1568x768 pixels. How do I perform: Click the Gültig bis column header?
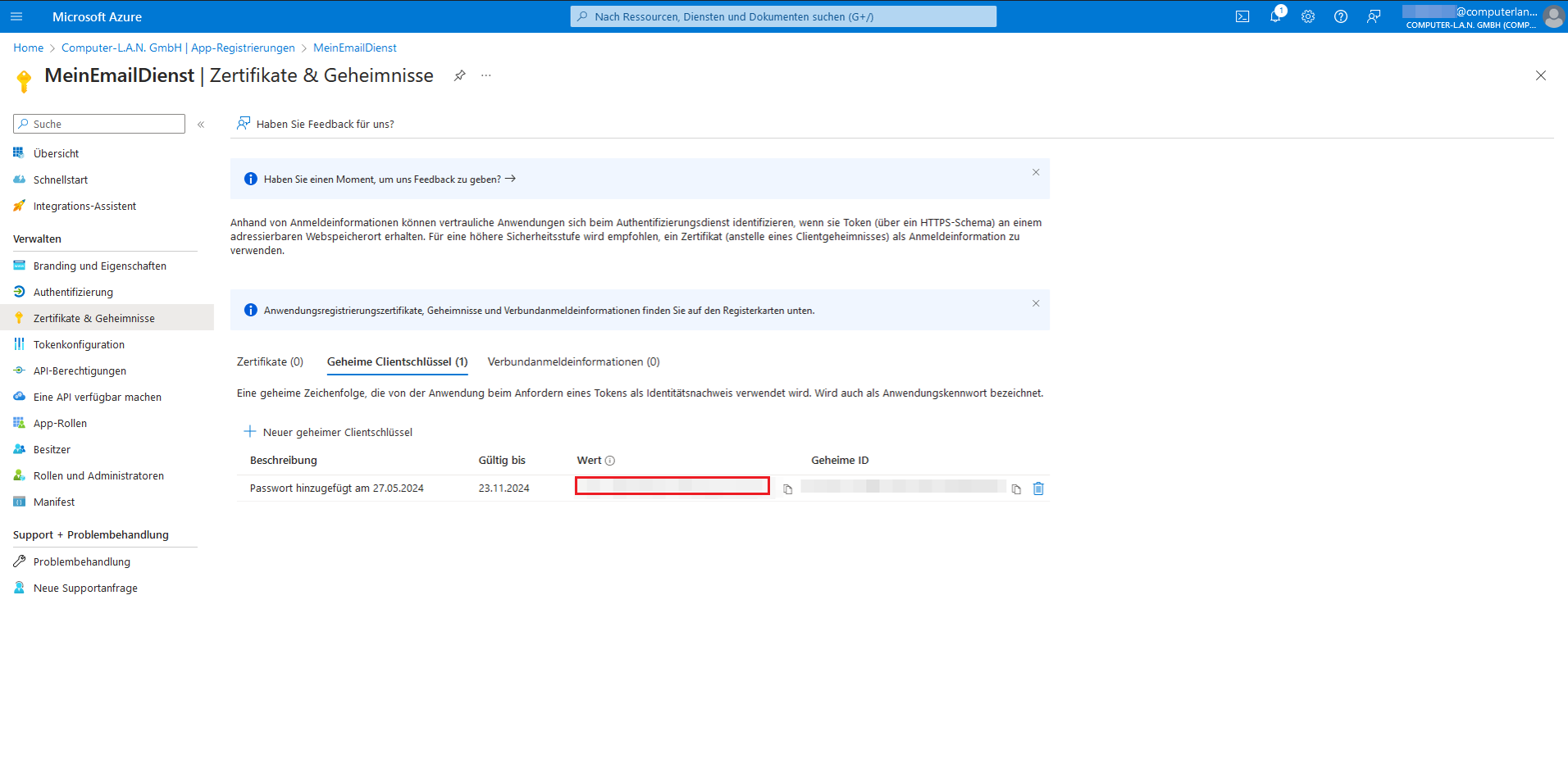pyautogui.click(x=502, y=461)
